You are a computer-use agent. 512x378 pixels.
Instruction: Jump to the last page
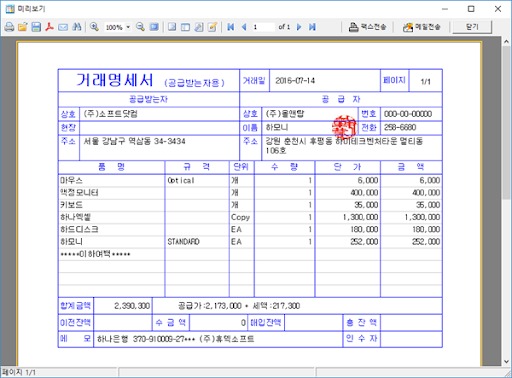312,27
